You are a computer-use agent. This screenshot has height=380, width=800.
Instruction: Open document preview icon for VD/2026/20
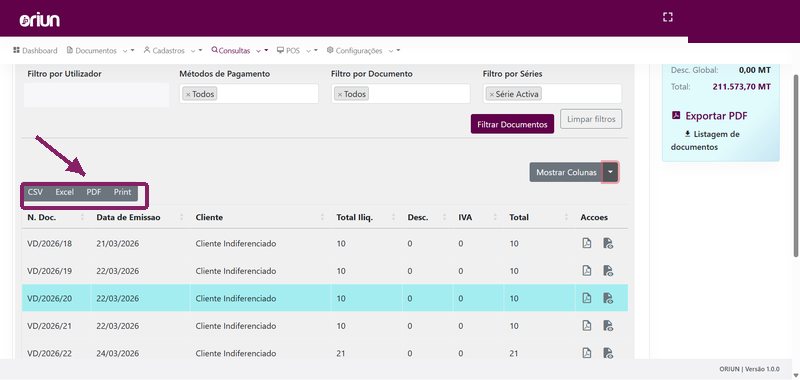[608, 298]
